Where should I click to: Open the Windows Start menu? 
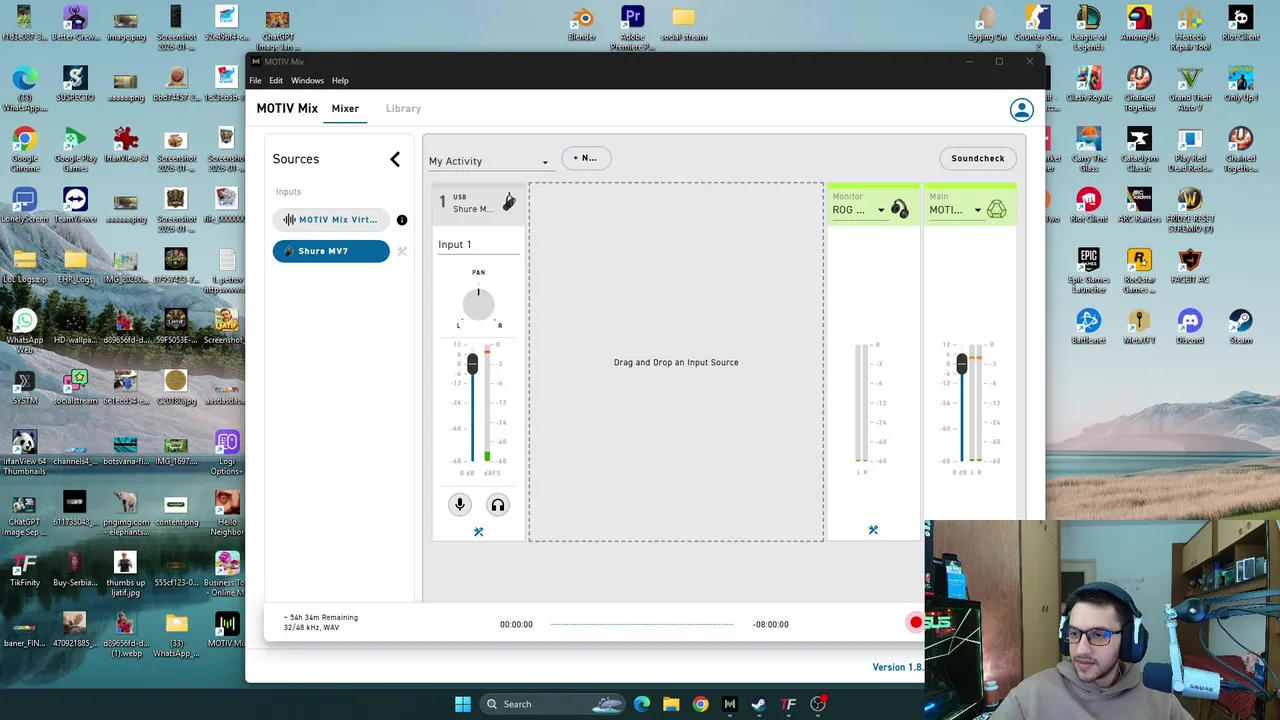(x=463, y=704)
